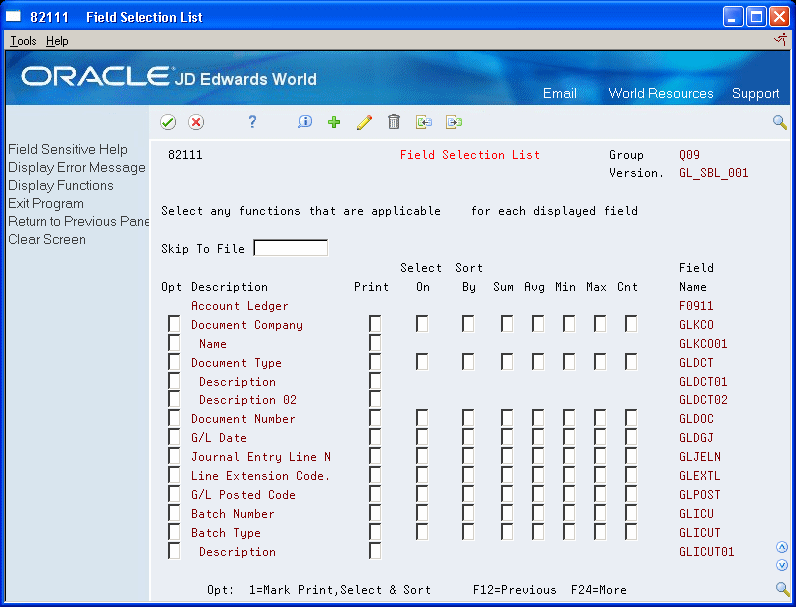Screen dimensions: 796x607
Task: Click Return to Previous Panel
Action: (79, 221)
